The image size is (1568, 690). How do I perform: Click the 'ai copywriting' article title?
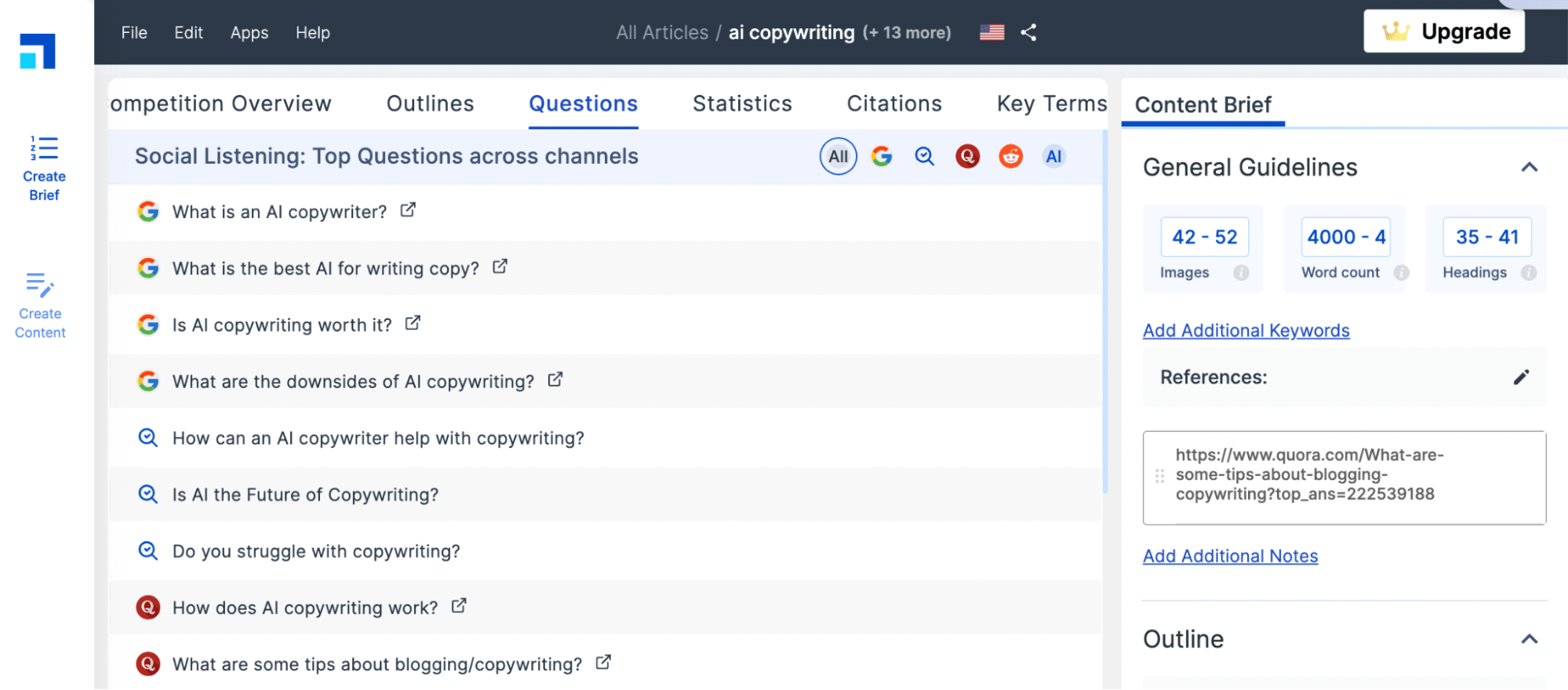point(791,33)
